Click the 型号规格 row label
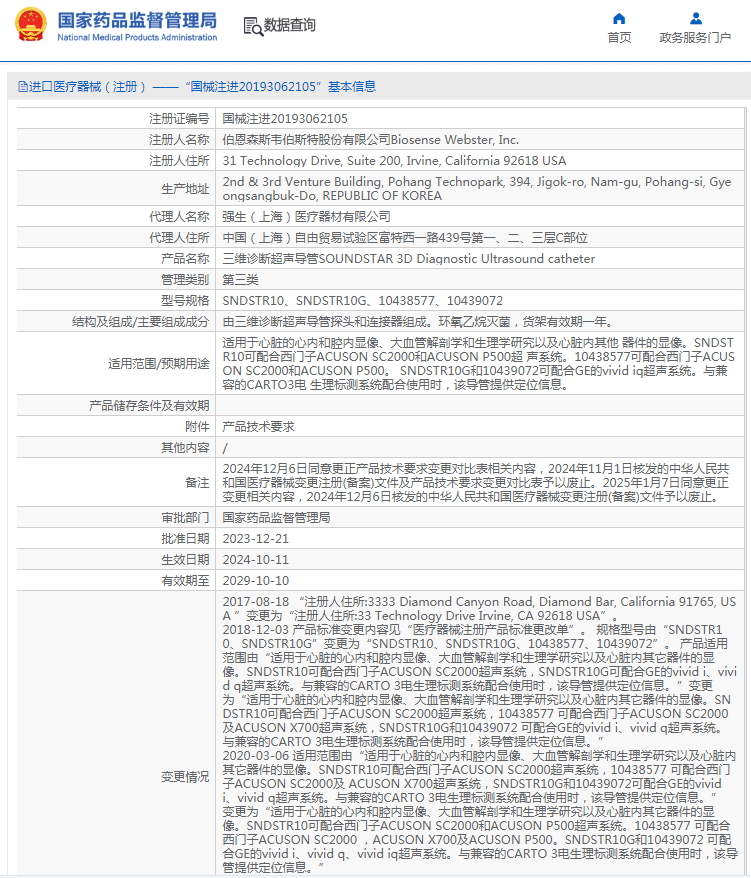 pyautogui.click(x=185, y=301)
